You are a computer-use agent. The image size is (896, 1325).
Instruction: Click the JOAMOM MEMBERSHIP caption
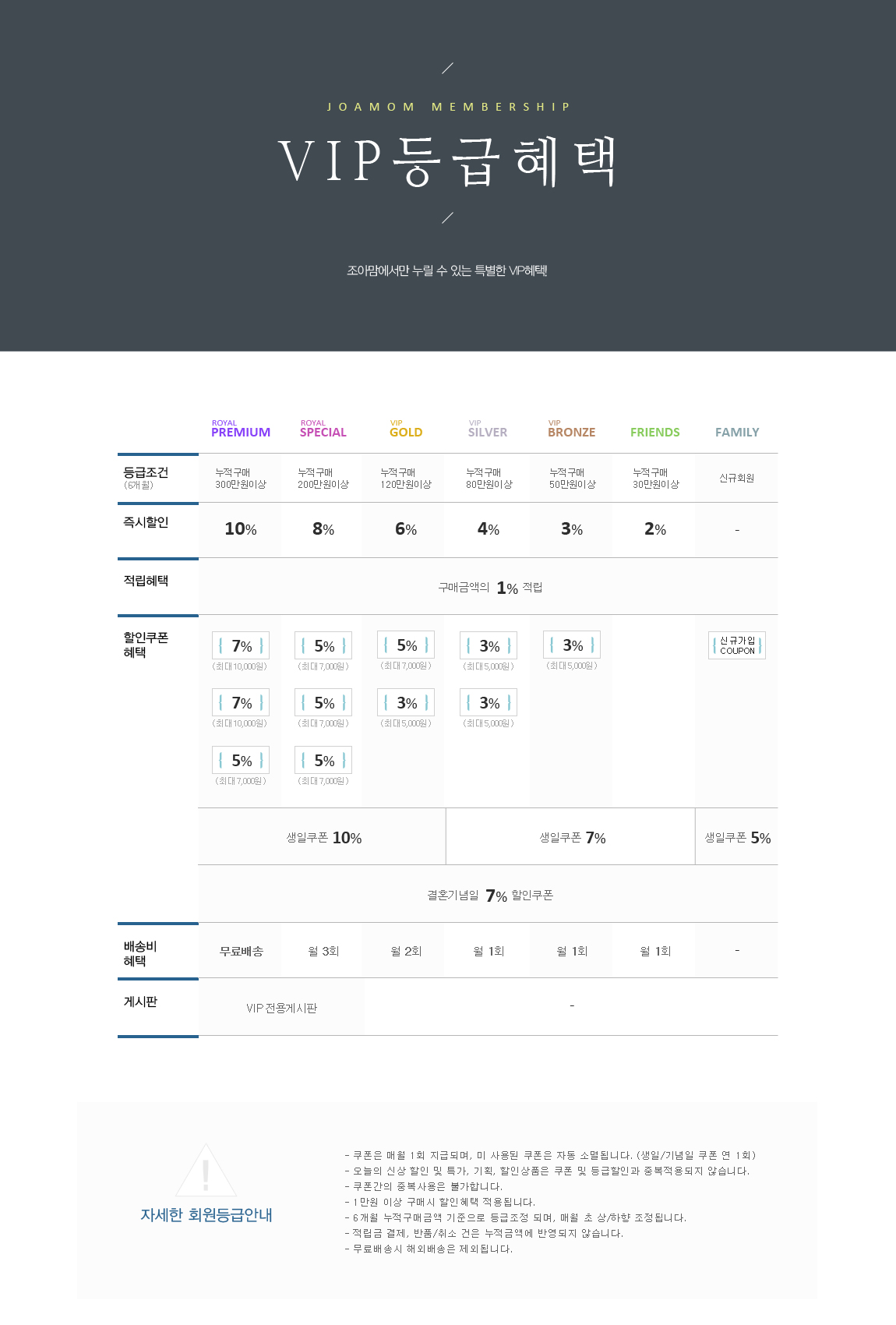click(448, 107)
